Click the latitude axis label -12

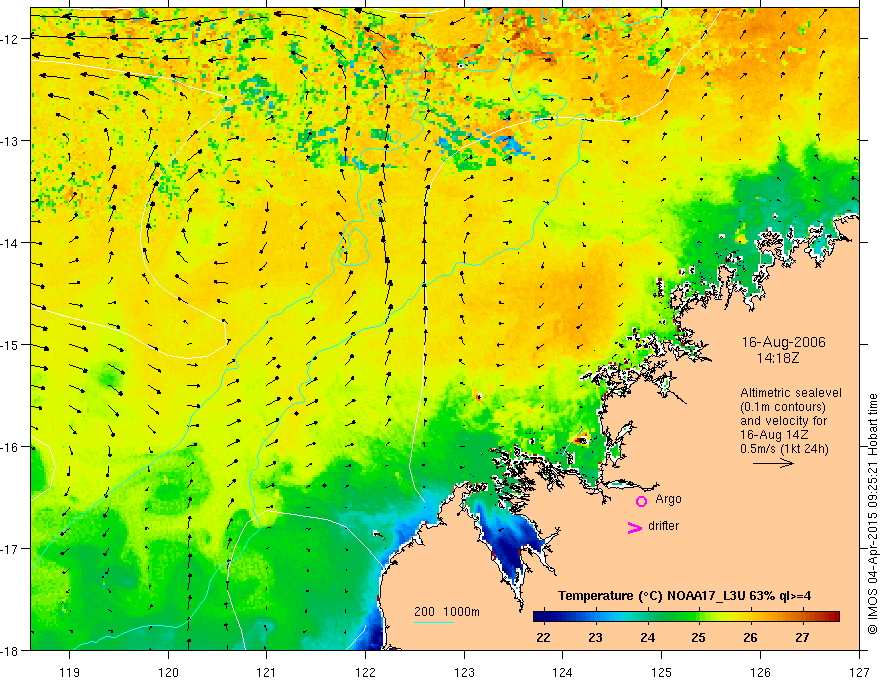point(10,39)
